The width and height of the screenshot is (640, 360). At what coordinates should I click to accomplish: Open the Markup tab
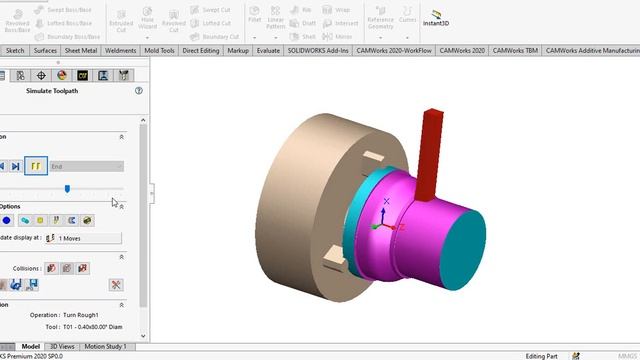coord(238,51)
